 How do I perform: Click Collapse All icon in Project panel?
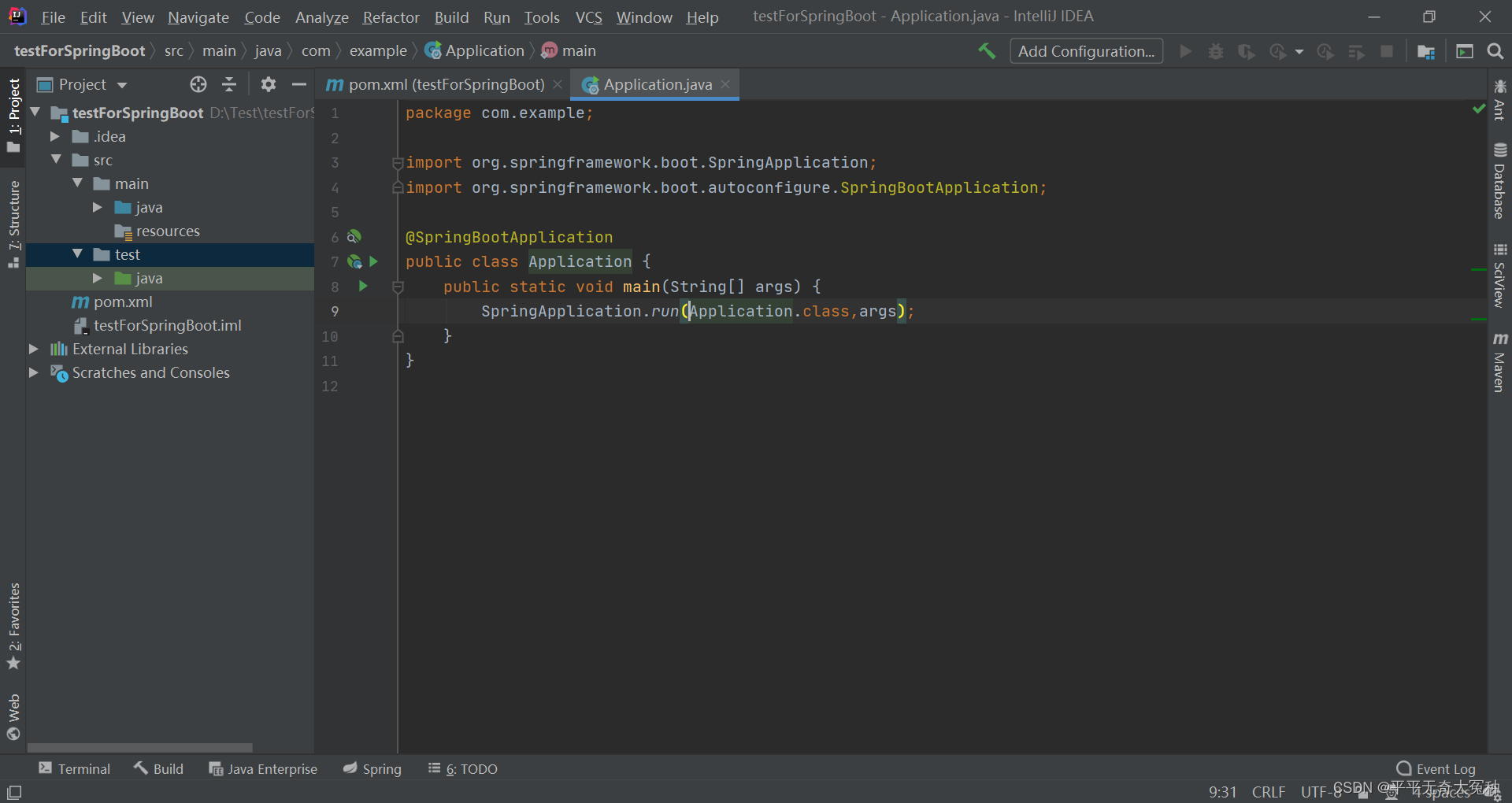pos(229,84)
